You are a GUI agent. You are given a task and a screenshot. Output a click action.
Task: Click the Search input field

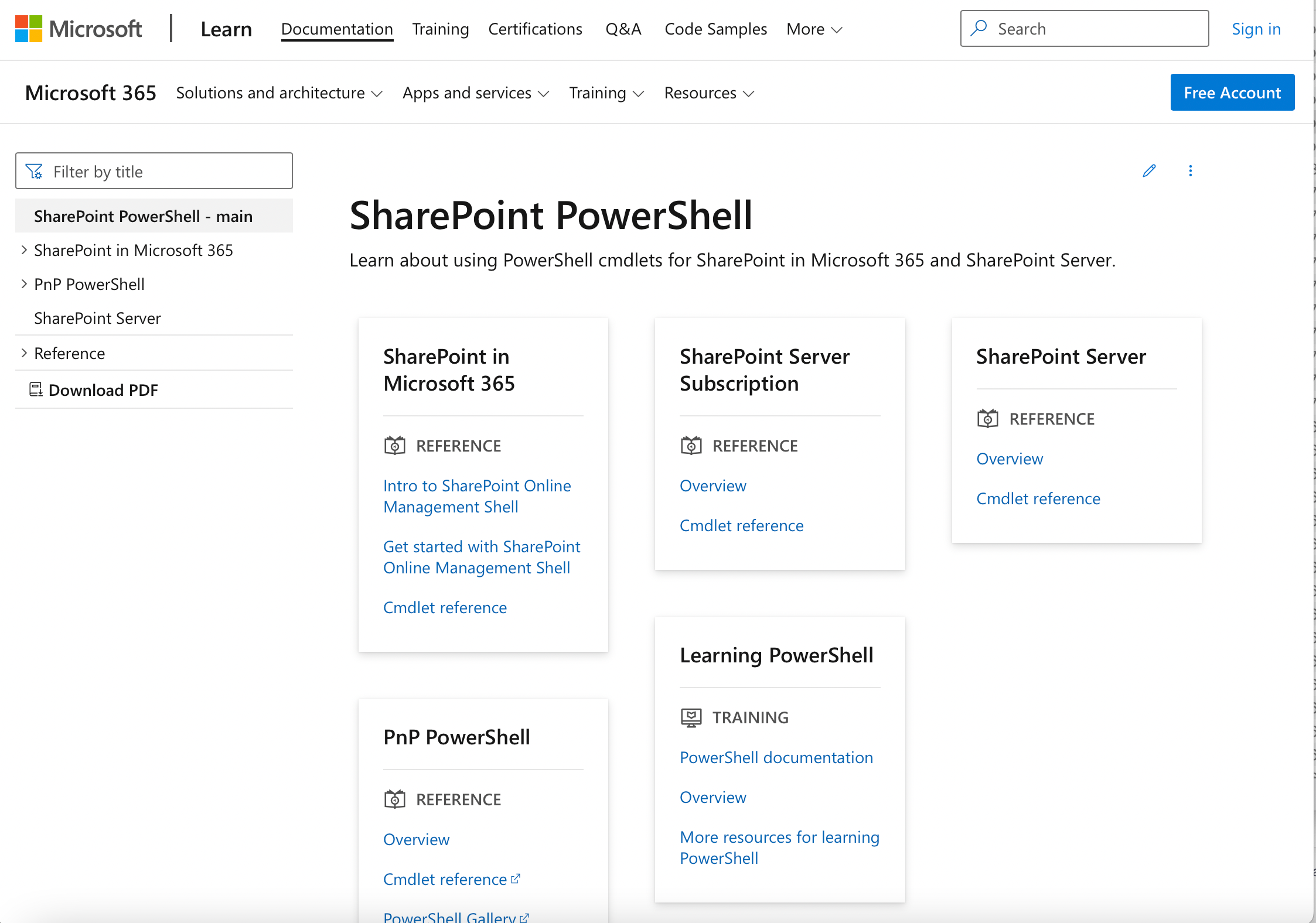pyautogui.click(x=1084, y=28)
